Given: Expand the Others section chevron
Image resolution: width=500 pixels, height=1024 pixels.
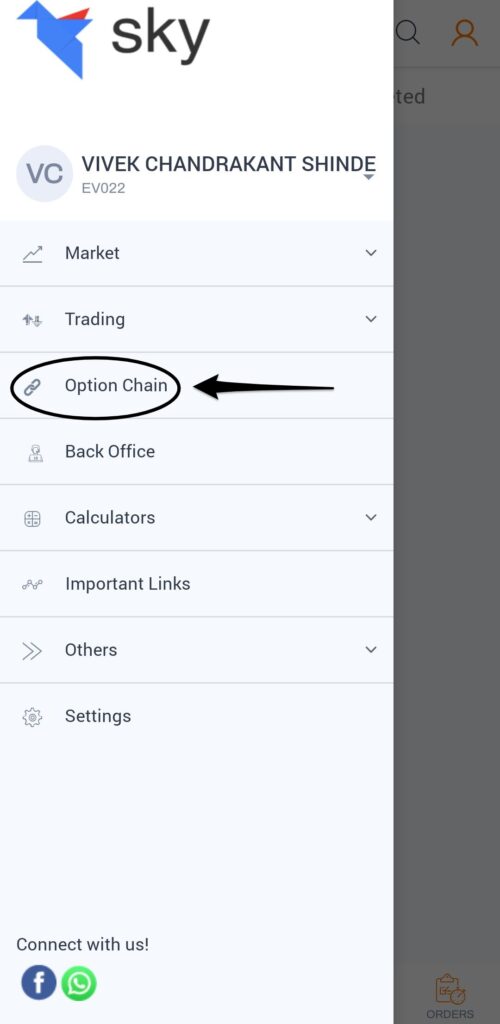Looking at the screenshot, I should 371,650.
